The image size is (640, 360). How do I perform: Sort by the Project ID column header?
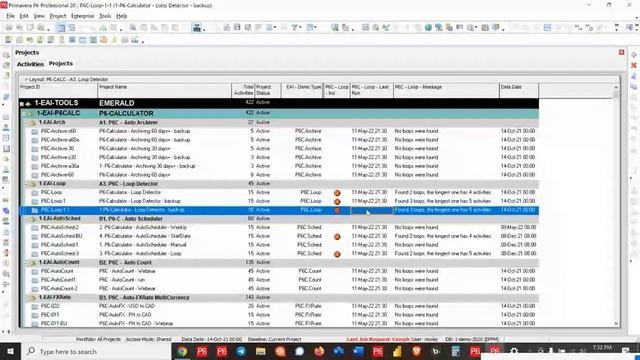point(58,90)
